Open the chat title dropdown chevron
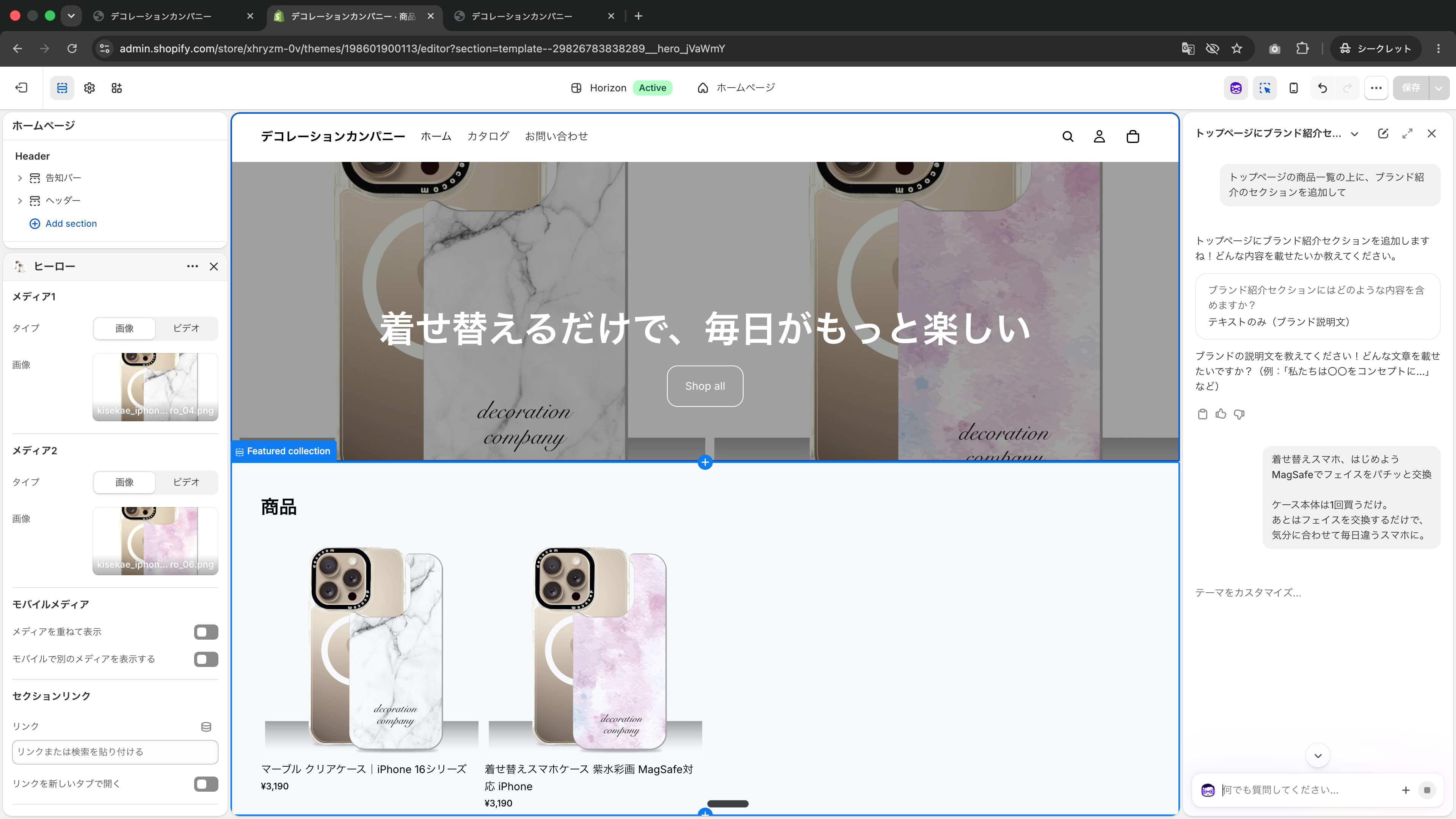The height and width of the screenshot is (819, 1456). pos(1354,134)
